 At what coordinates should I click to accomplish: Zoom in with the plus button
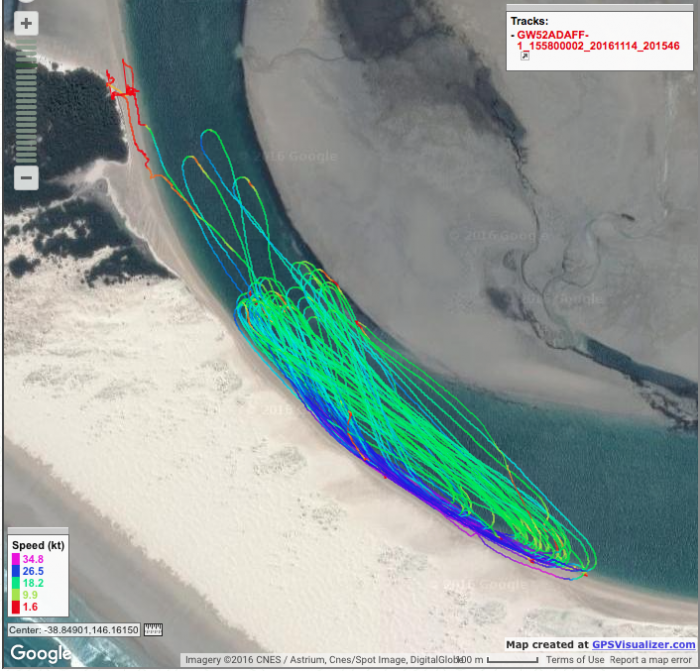coord(27,24)
